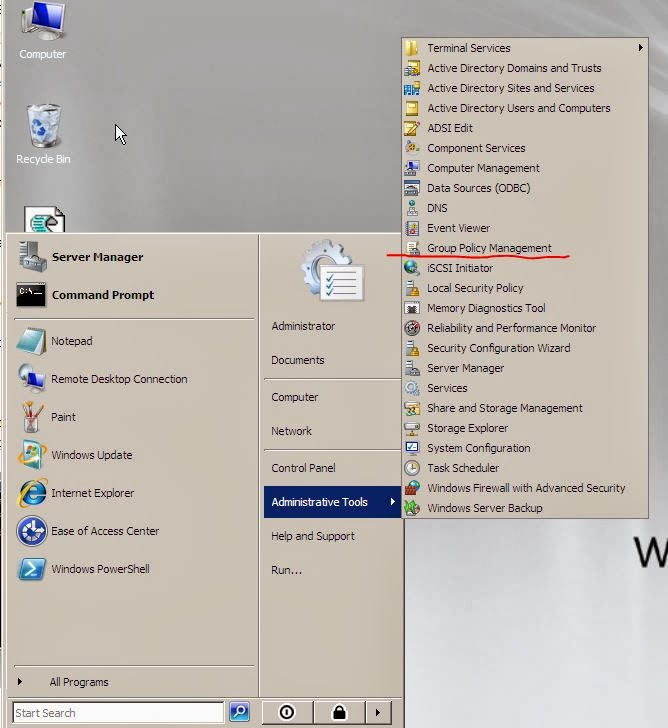Expand the Administrative Tools submenu arrow
The height and width of the screenshot is (728, 668).
coord(393,501)
